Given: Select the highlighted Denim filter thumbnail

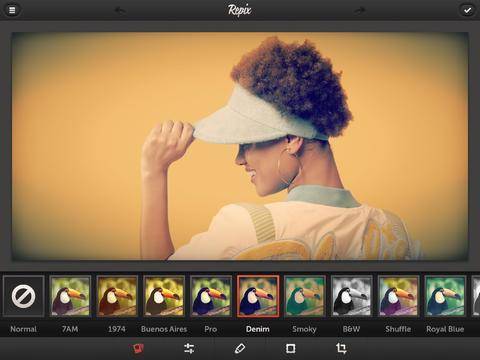Looking at the screenshot, I should pyautogui.click(x=258, y=296).
